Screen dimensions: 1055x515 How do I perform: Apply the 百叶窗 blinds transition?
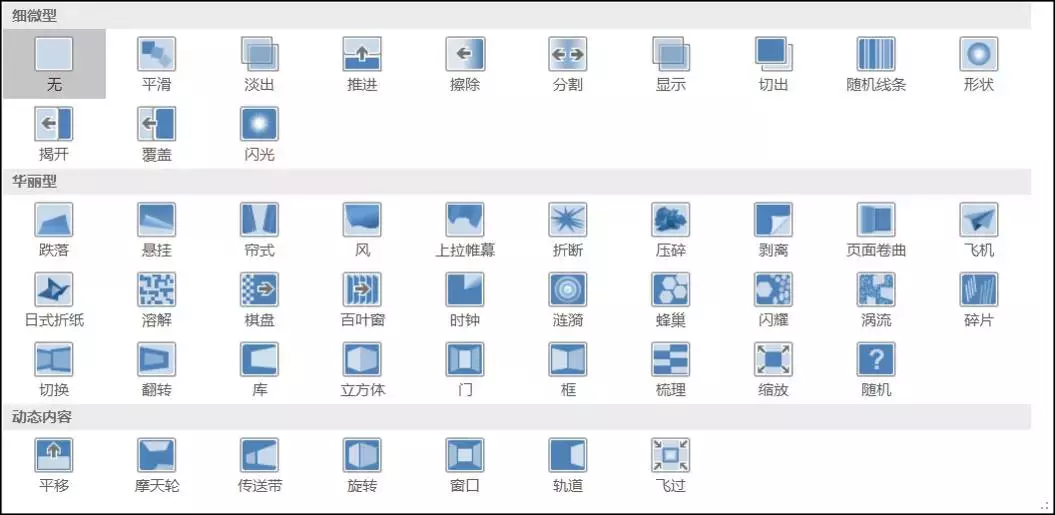click(362, 300)
